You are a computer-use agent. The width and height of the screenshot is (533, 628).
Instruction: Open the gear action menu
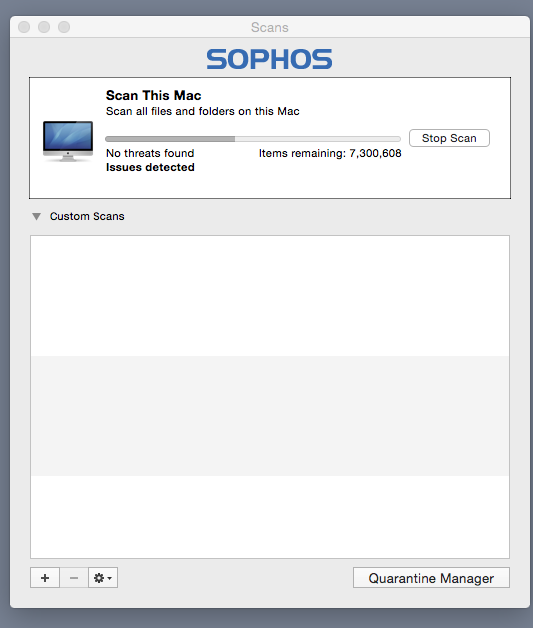tap(103, 578)
